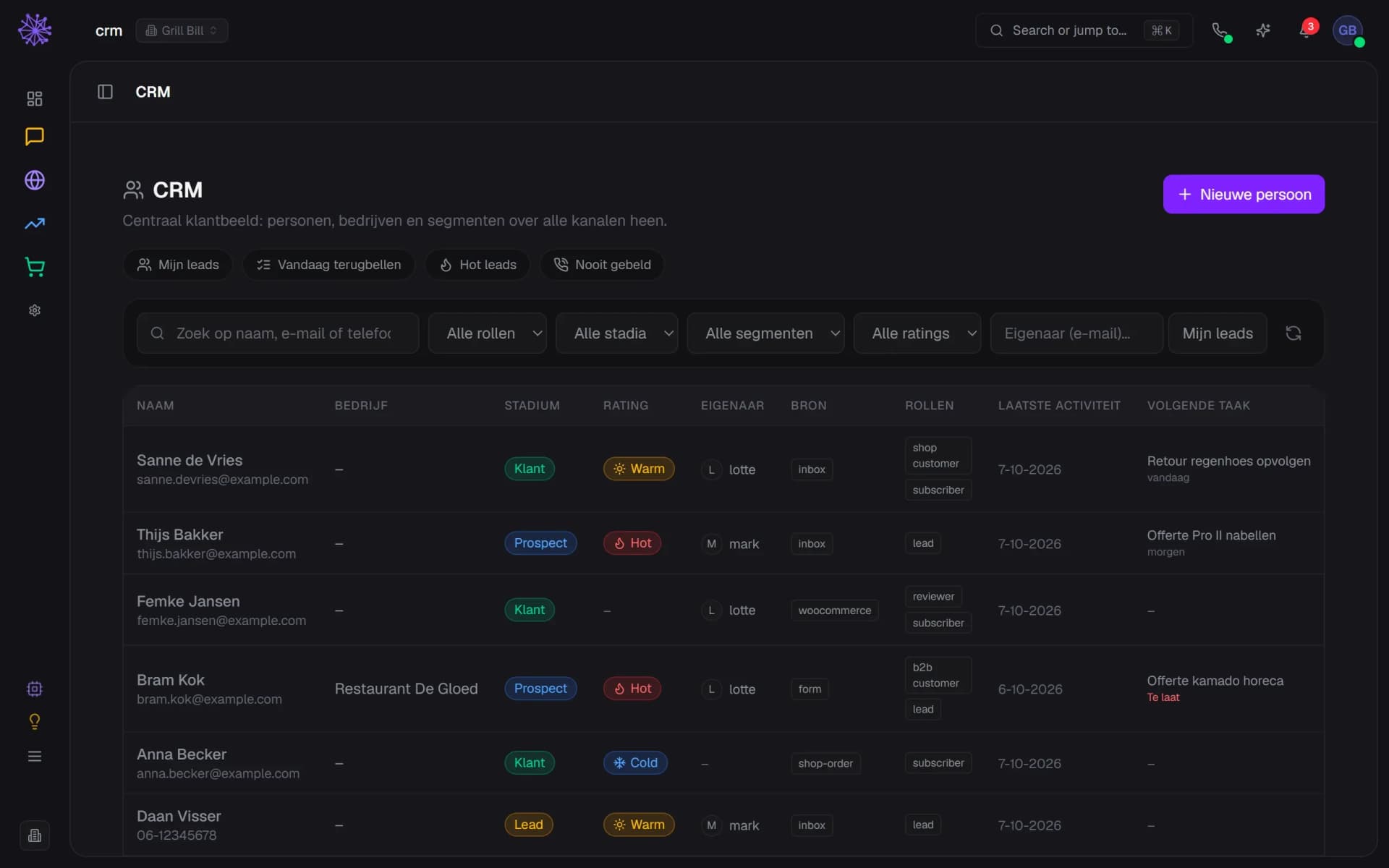Click the Lead stadium badge for Daan Visser

click(528, 825)
